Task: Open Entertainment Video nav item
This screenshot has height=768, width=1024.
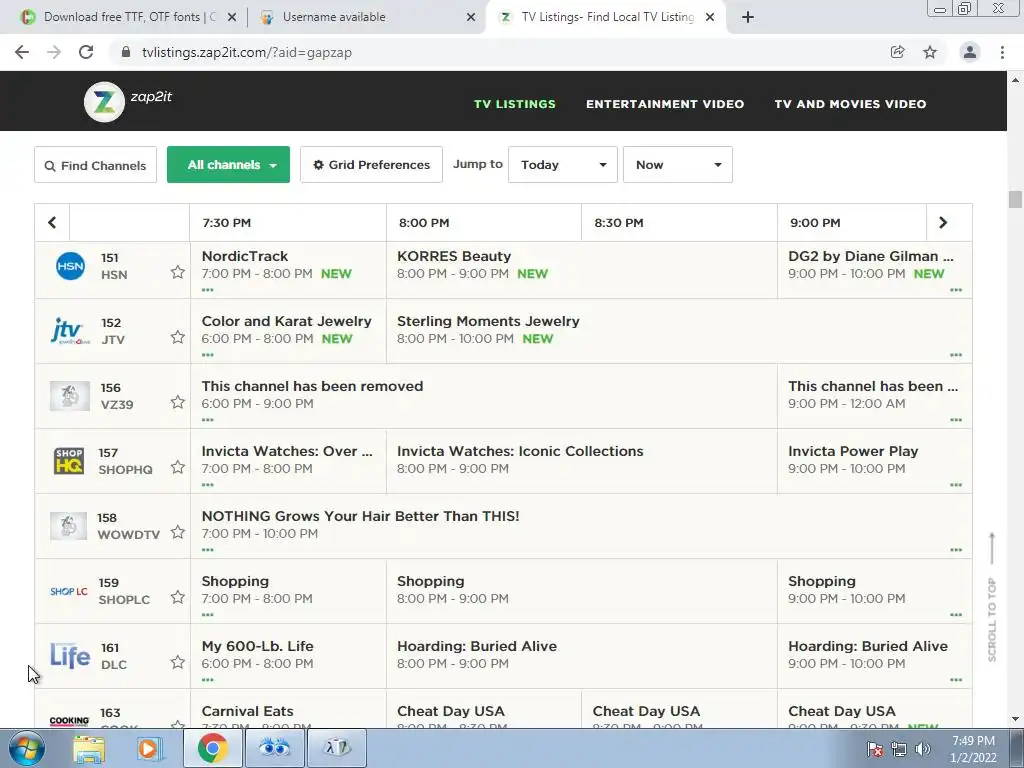Action: point(665,104)
